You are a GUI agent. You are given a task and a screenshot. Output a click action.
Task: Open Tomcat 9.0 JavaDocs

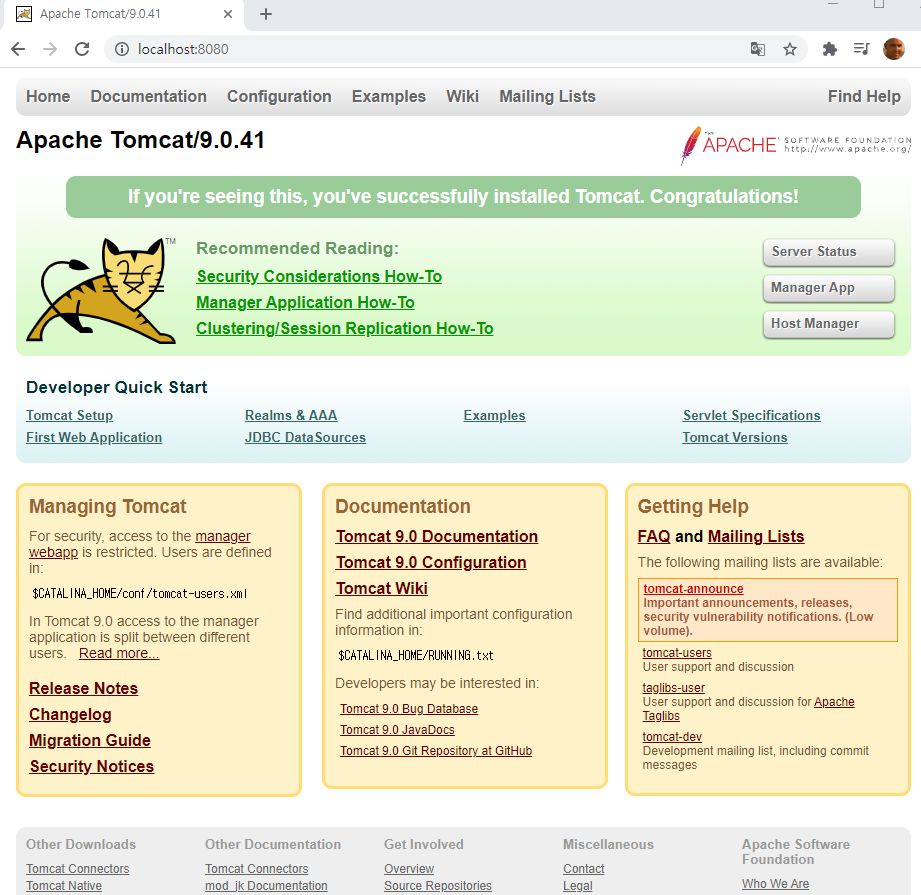point(397,730)
